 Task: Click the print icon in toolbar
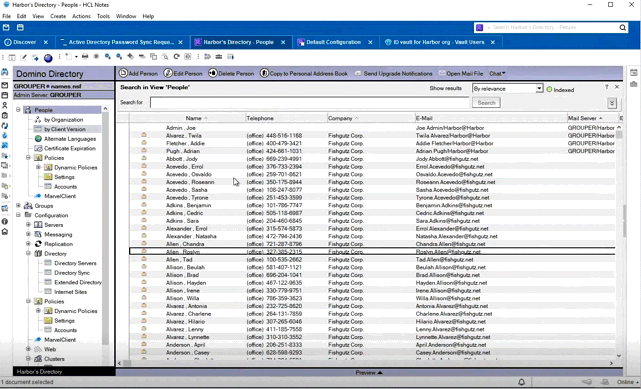pyautogui.click(x=85, y=56)
